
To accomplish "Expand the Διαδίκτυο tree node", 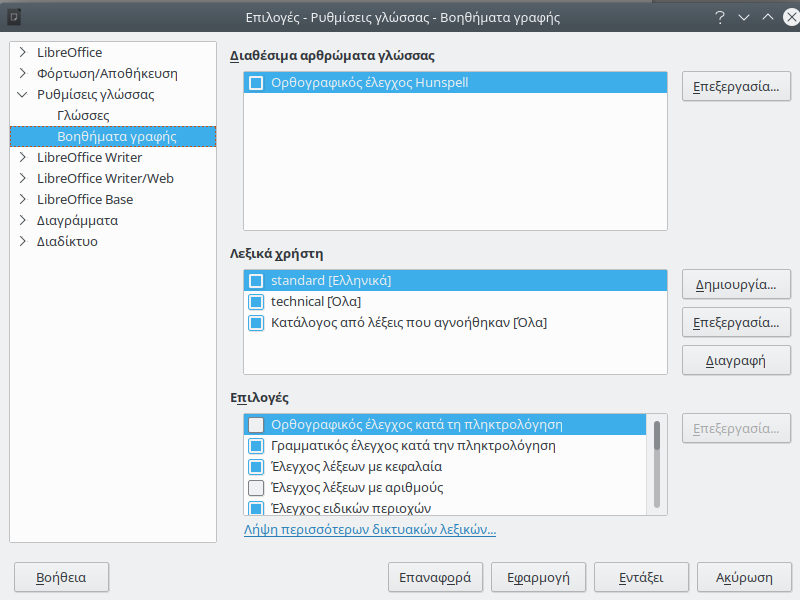I will 22,241.
